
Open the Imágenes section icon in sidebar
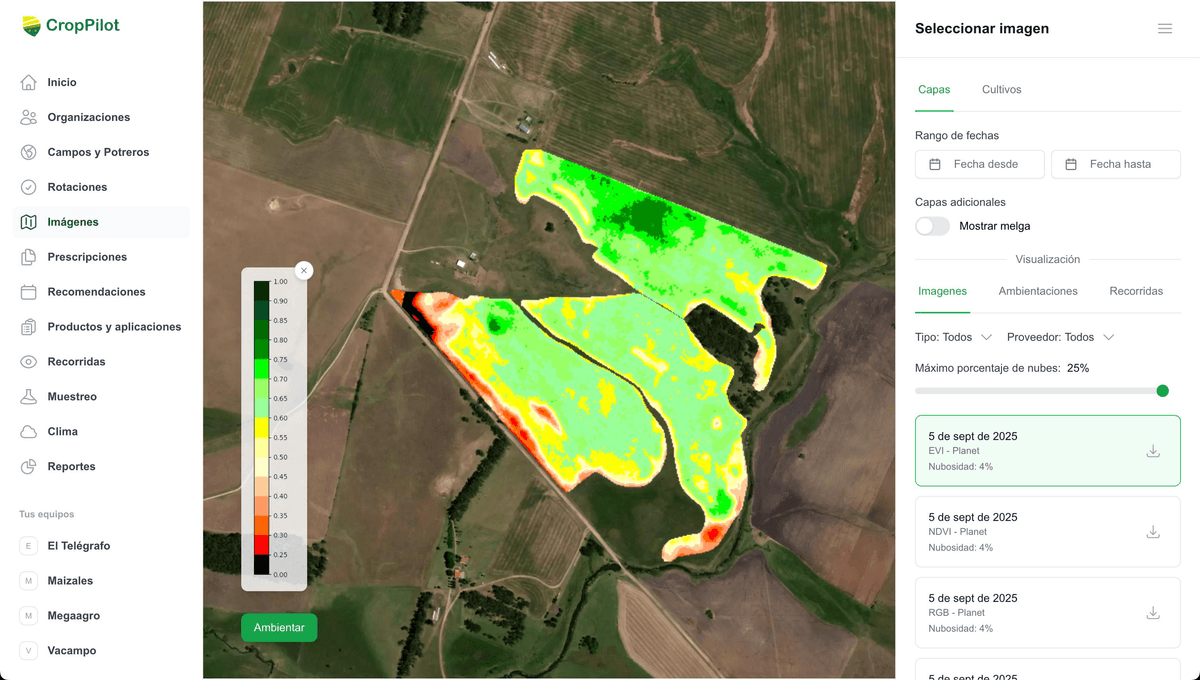click(x=27, y=222)
